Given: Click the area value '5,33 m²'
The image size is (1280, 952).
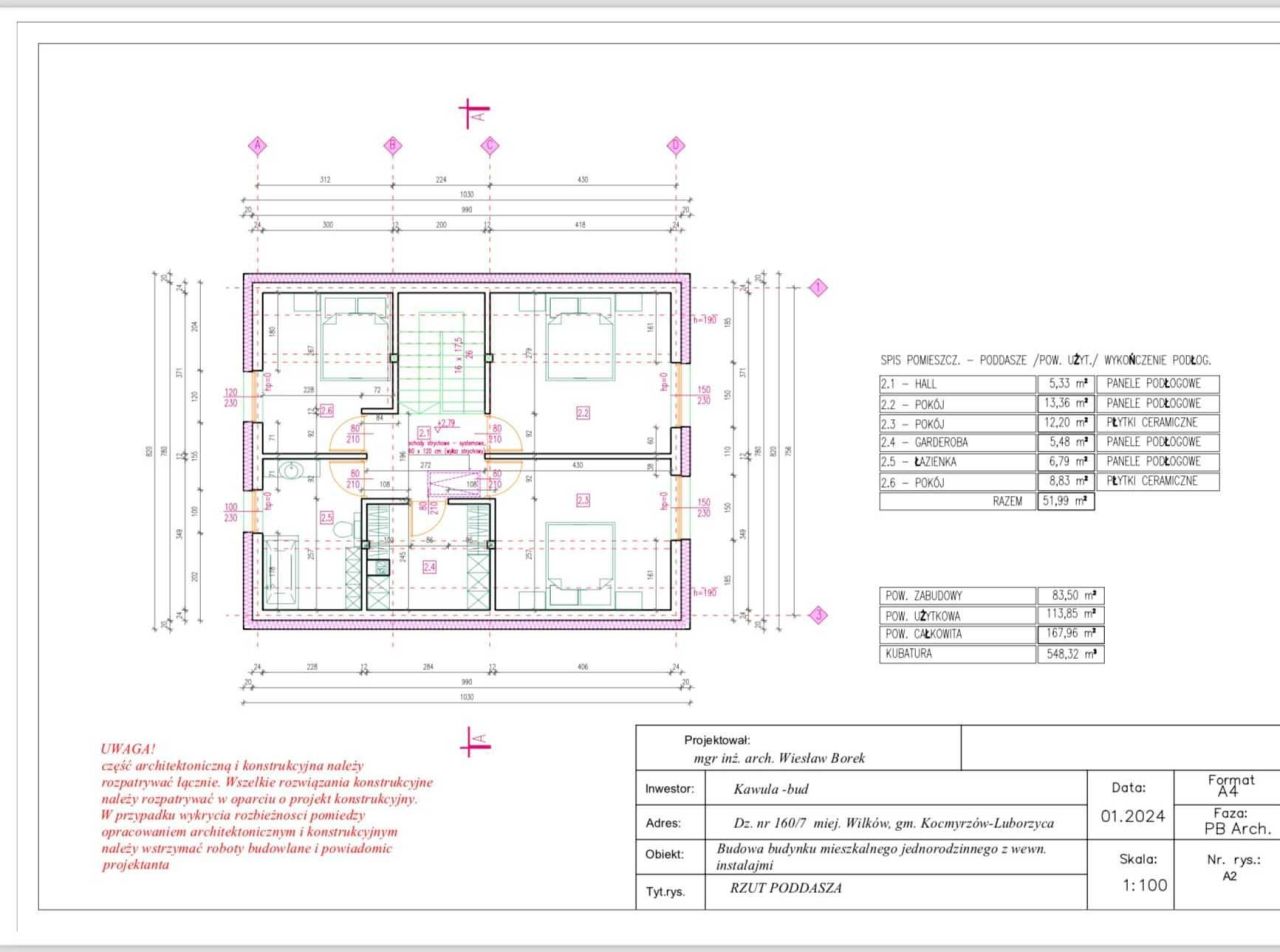Looking at the screenshot, I should [1066, 384].
